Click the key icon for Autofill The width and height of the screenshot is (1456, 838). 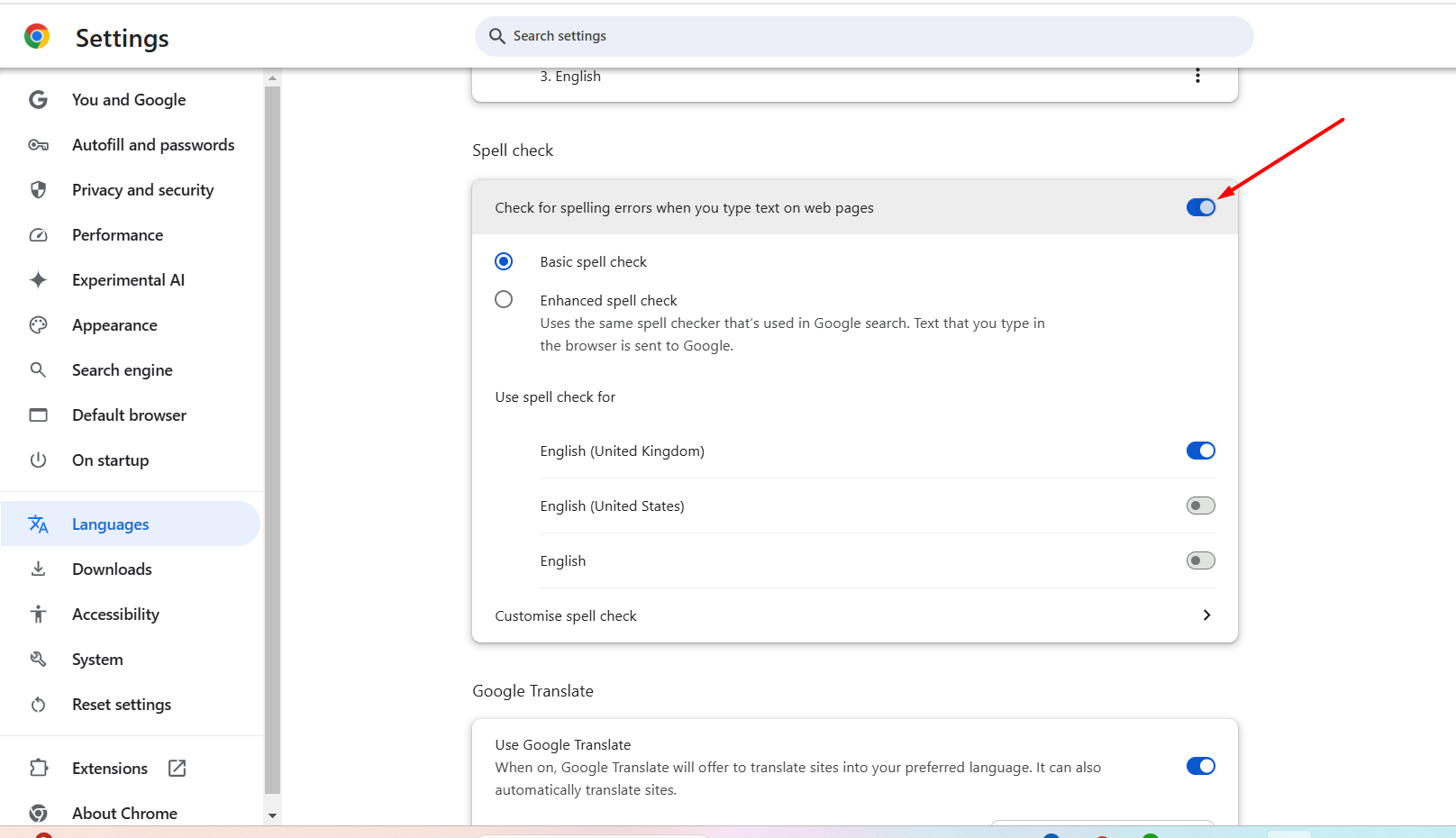(x=38, y=145)
